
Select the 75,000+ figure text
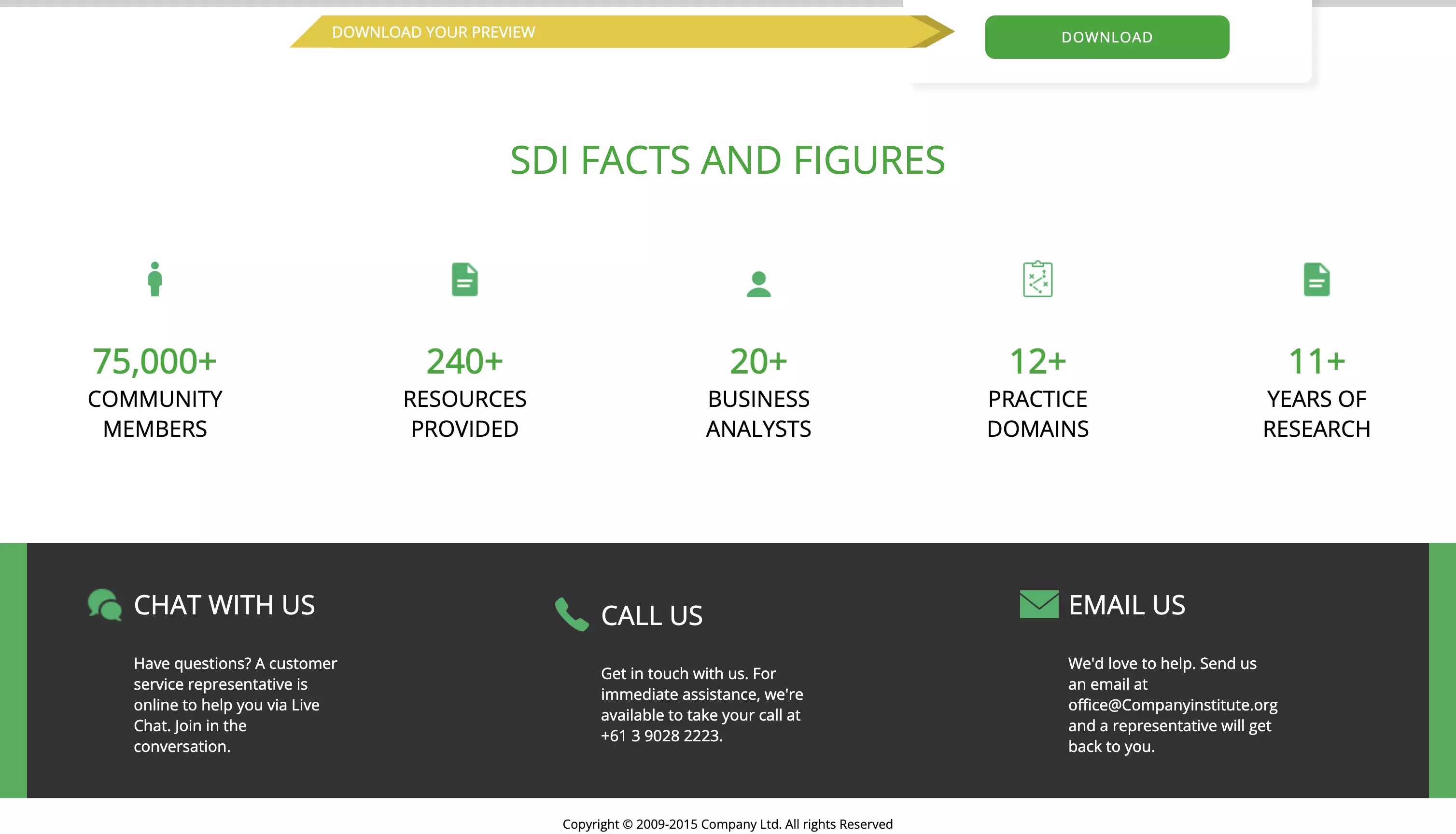154,361
